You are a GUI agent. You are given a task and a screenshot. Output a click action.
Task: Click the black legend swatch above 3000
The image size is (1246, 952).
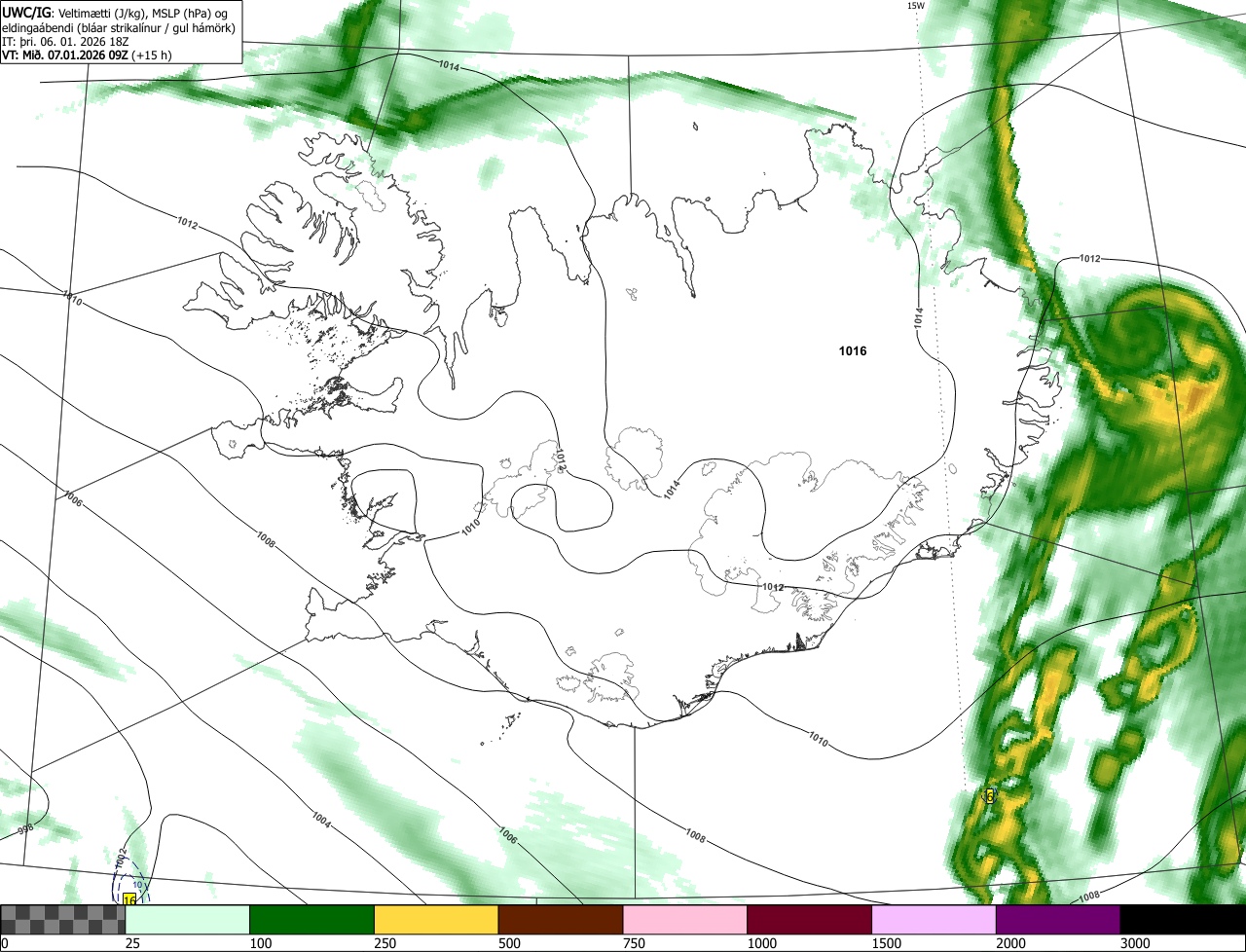(1183, 920)
